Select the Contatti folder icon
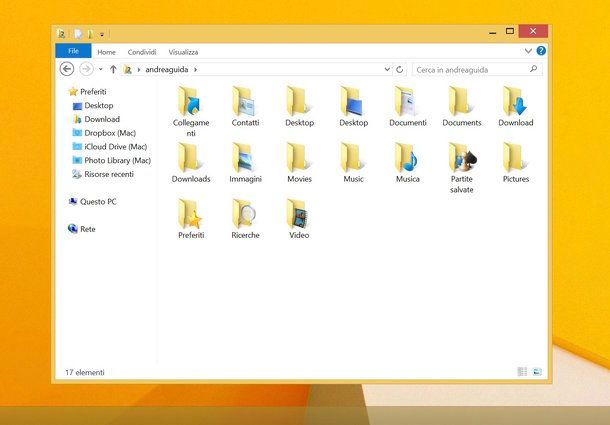Screen dimensions: 610x425 pyautogui.click(x=244, y=101)
